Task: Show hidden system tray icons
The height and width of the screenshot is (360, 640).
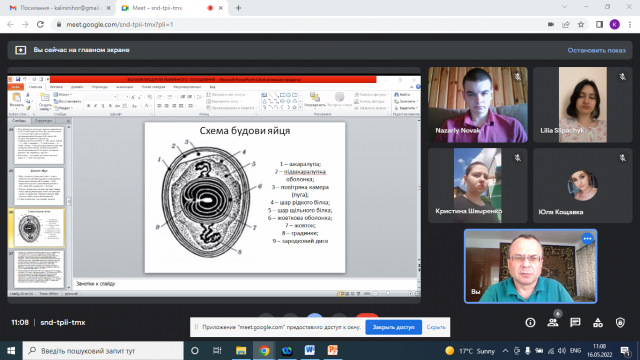Action: [505, 351]
